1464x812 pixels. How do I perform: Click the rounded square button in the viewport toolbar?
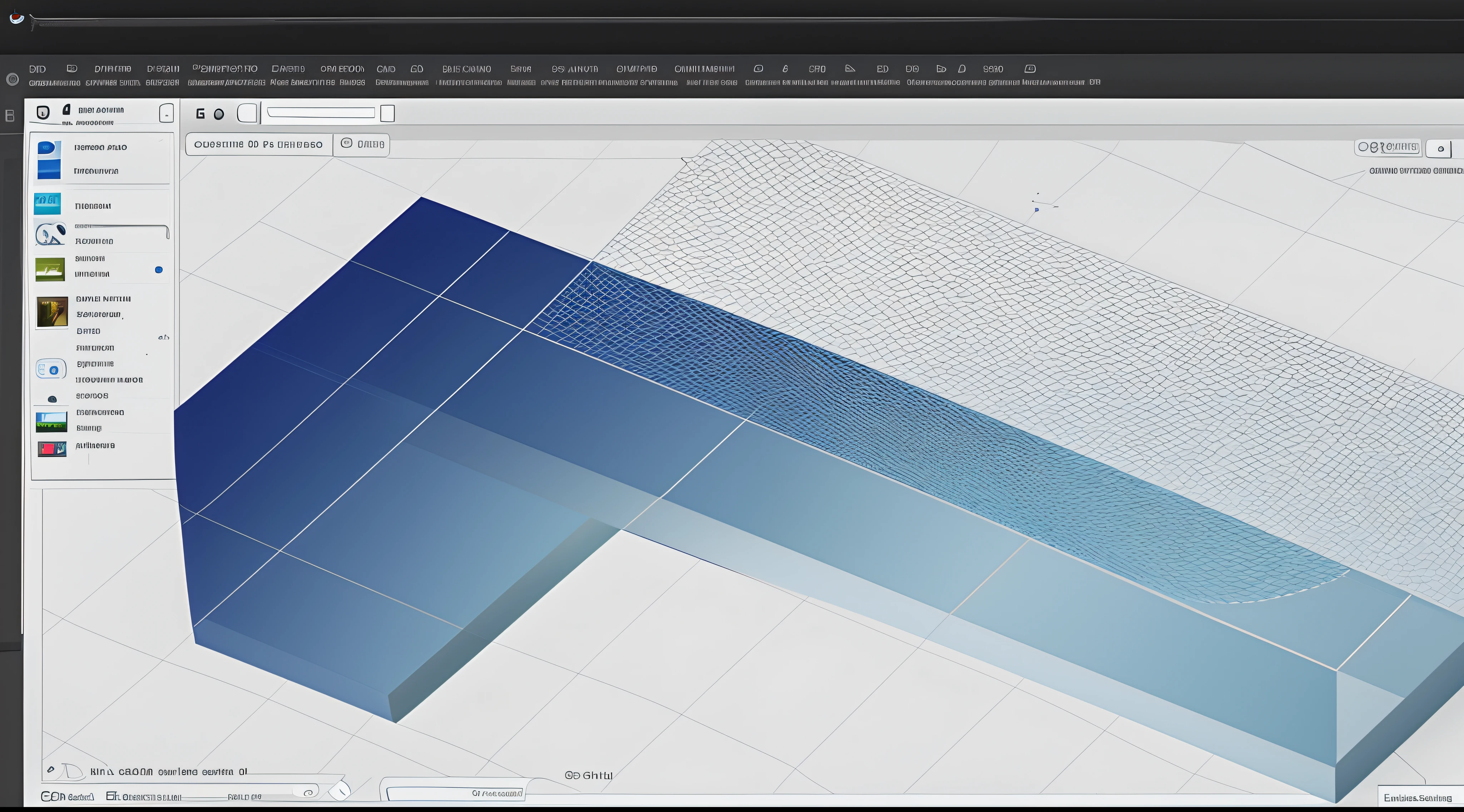pos(247,113)
